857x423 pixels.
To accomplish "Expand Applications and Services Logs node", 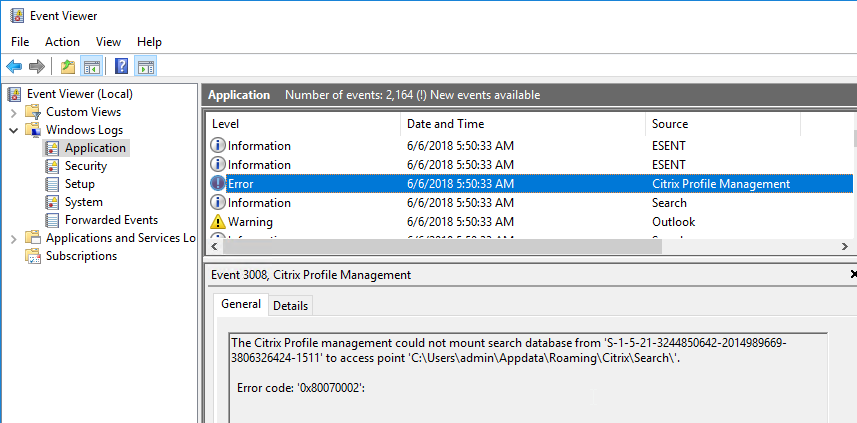I will [14, 239].
